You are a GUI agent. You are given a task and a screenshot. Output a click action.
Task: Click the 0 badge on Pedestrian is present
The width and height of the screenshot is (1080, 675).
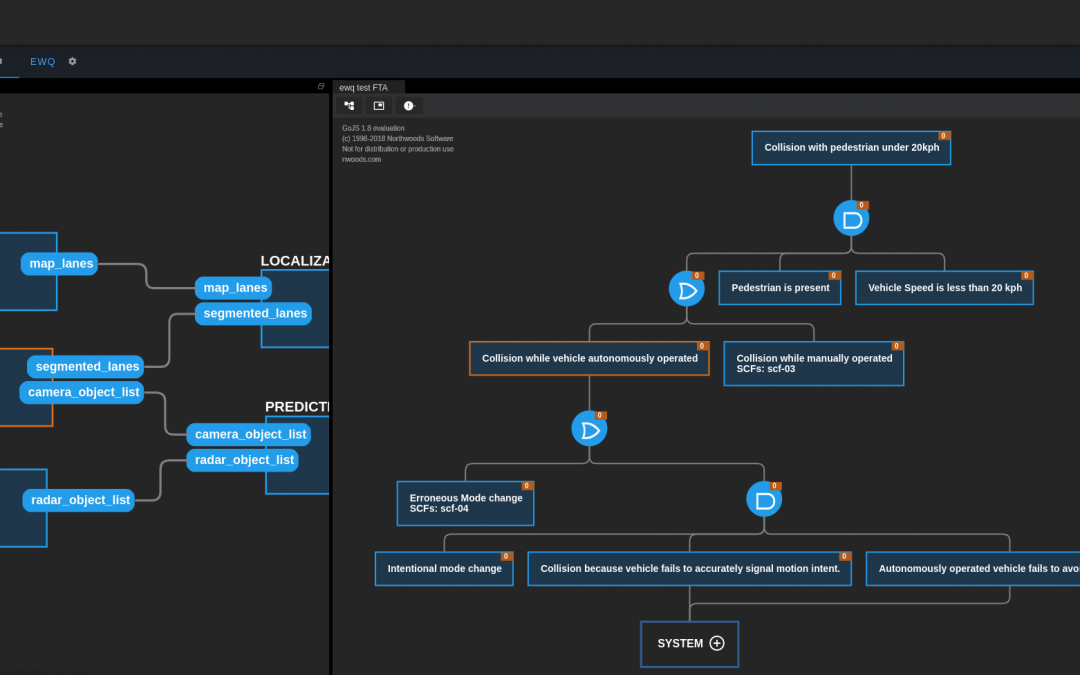[833, 276]
